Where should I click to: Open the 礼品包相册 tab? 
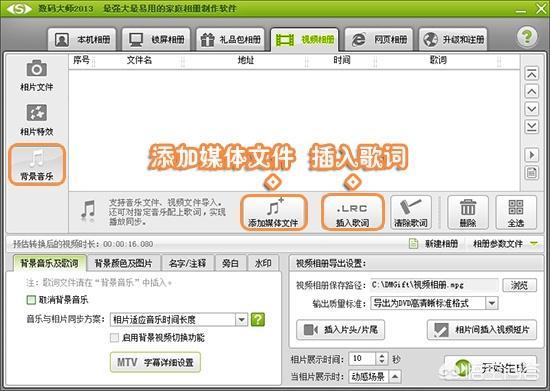230,40
